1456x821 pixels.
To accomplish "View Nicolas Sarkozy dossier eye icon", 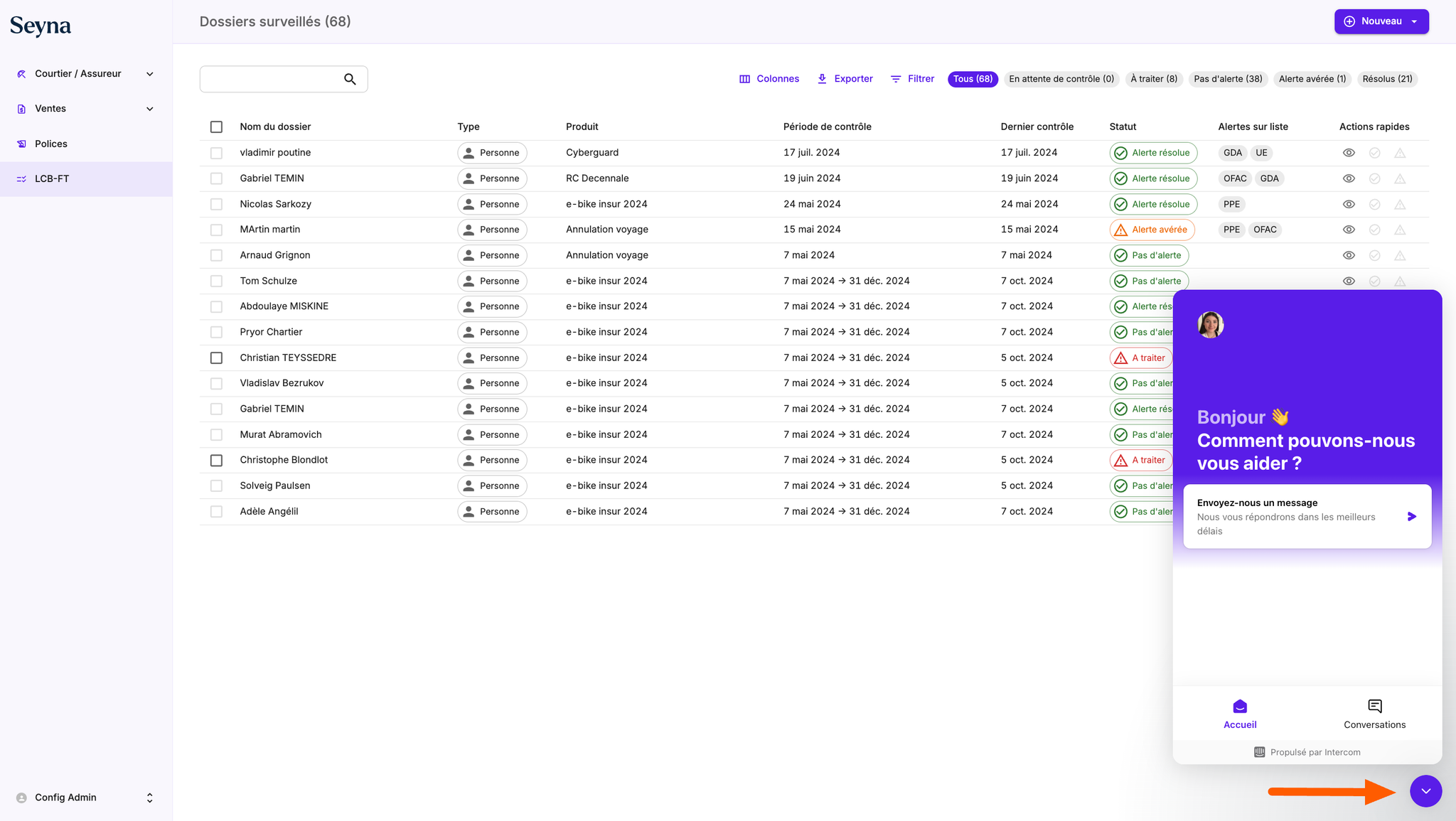I will 1349,204.
